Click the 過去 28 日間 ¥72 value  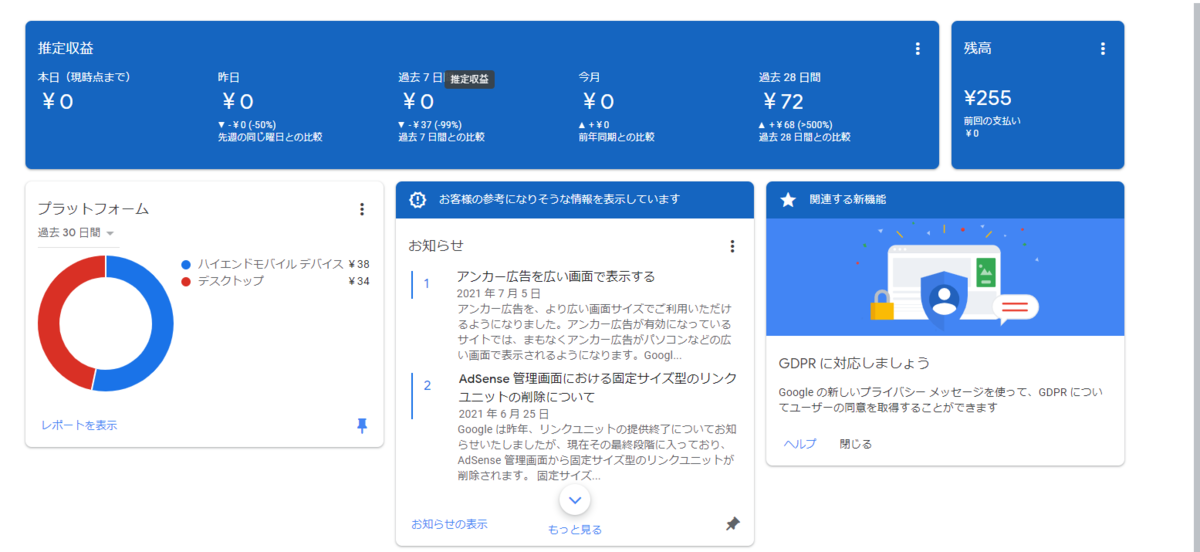[x=783, y=101]
